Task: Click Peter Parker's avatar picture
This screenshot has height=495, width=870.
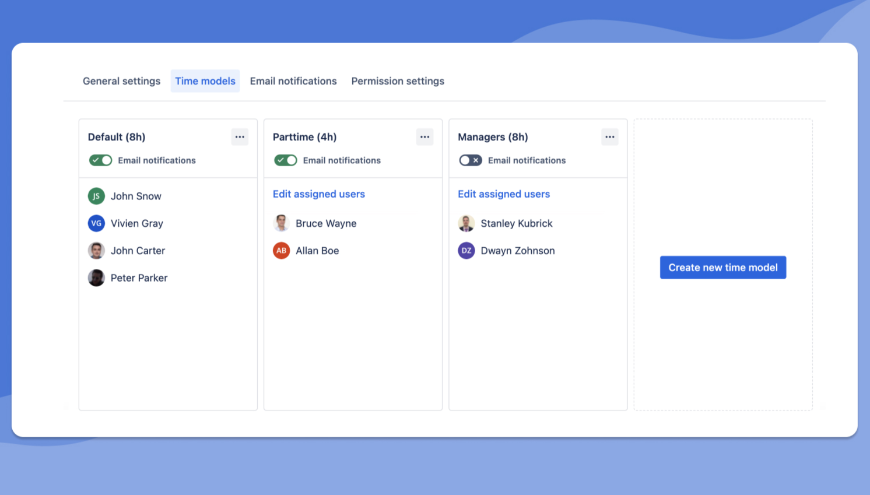Action: (96, 277)
